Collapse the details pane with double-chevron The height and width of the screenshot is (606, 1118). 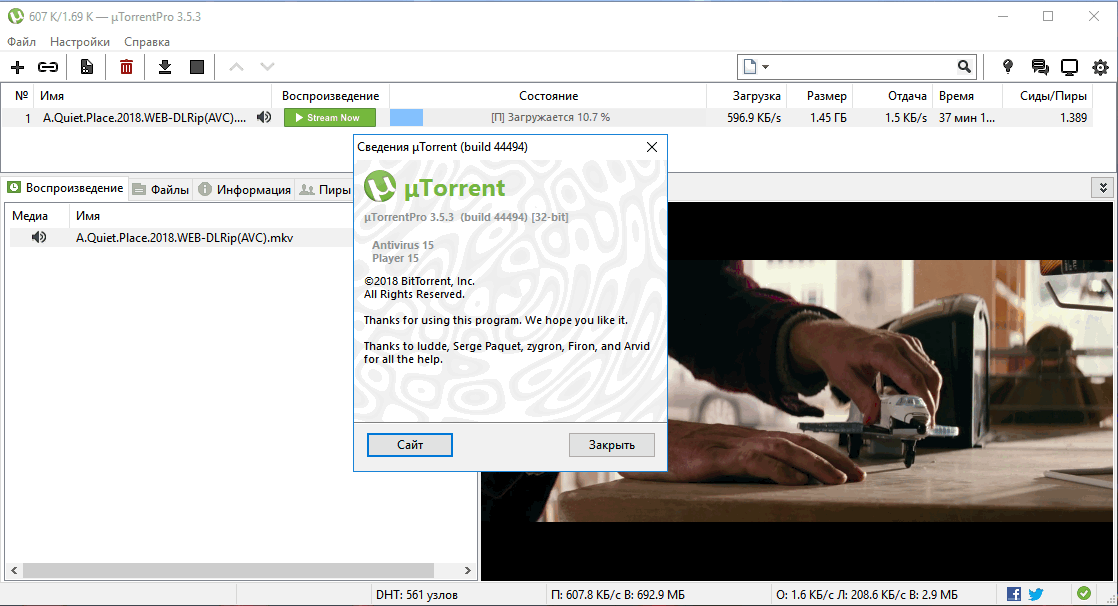pos(1103,188)
